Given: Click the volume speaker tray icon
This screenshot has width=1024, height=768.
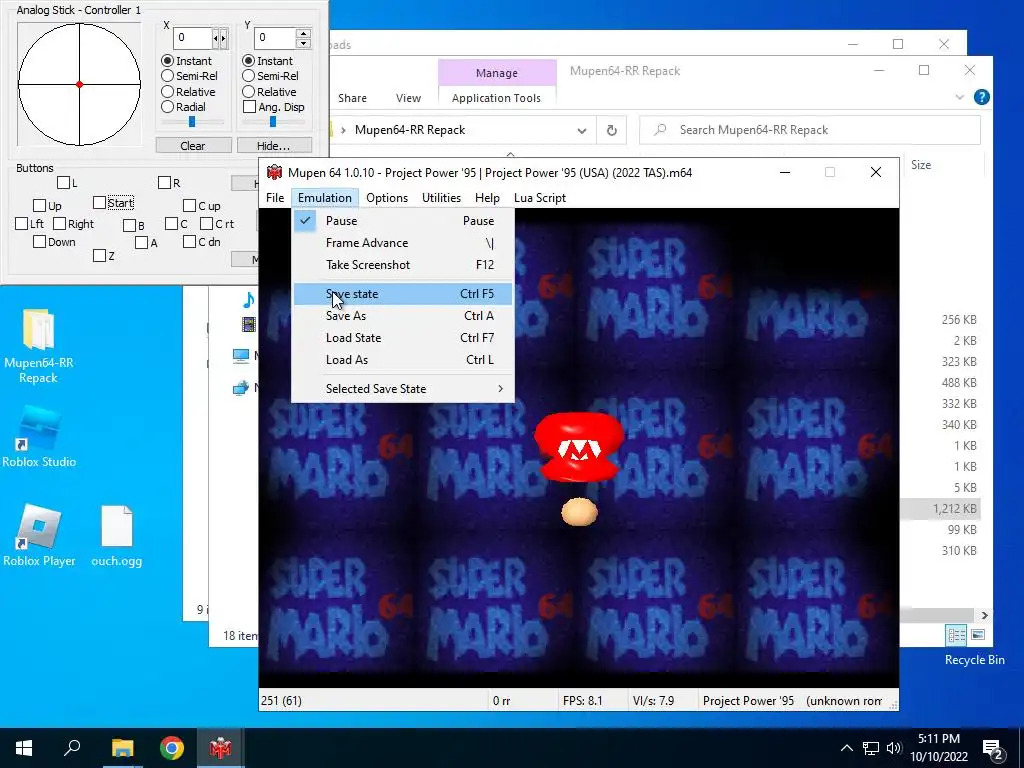Looking at the screenshot, I should pos(894,748).
